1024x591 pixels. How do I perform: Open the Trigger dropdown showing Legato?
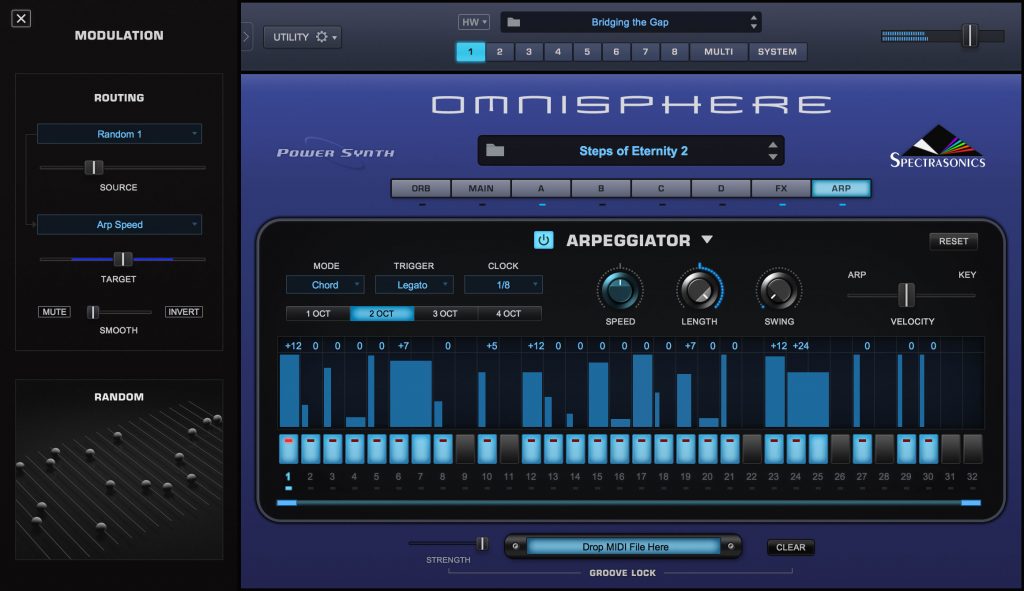coord(414,285)
